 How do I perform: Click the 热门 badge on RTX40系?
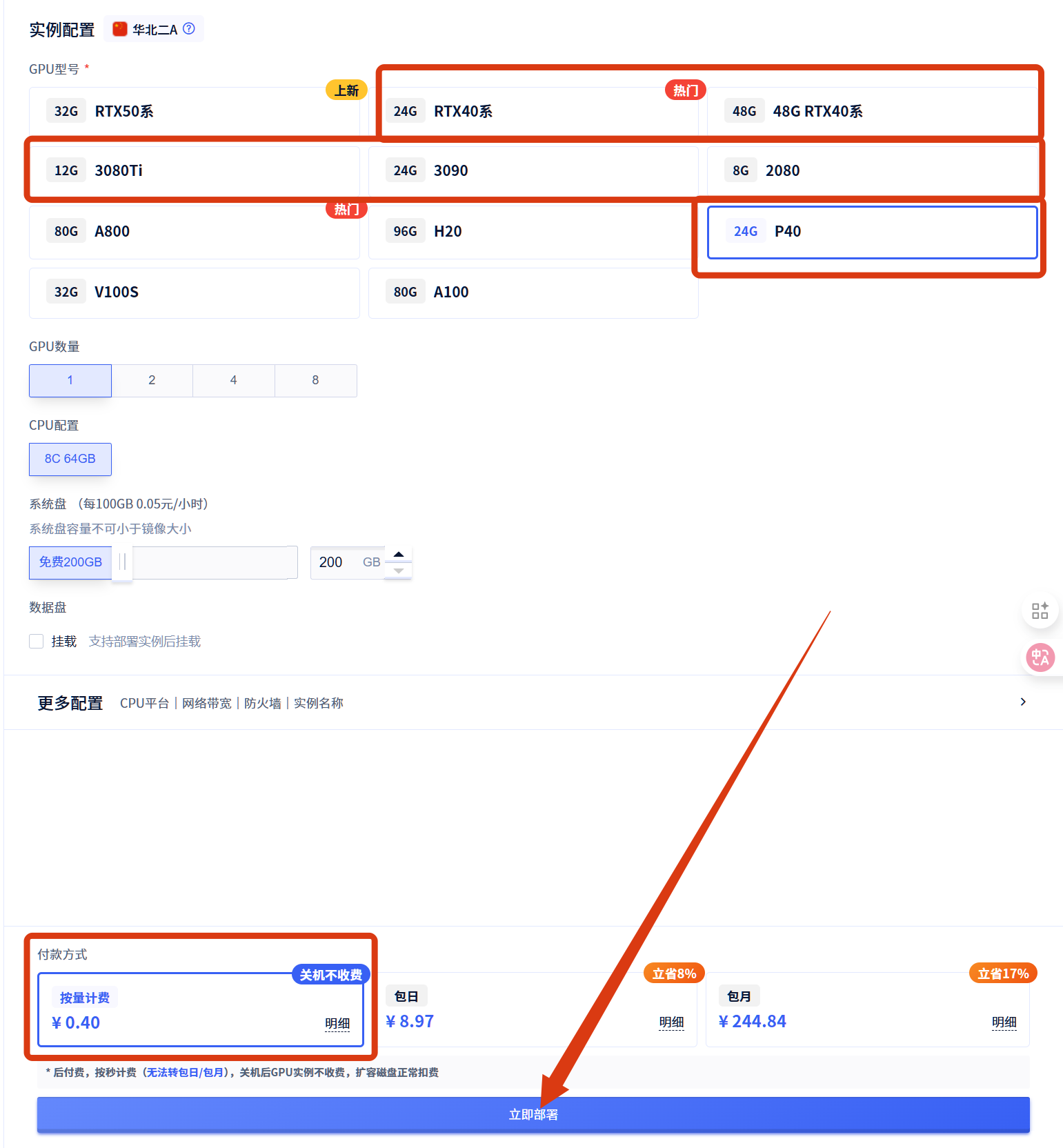(x=686, y=90)
